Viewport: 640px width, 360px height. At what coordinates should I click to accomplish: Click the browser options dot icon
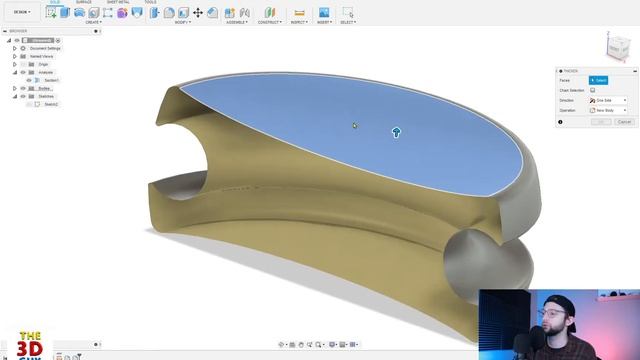pyautogui.click(x=96, y=31)
